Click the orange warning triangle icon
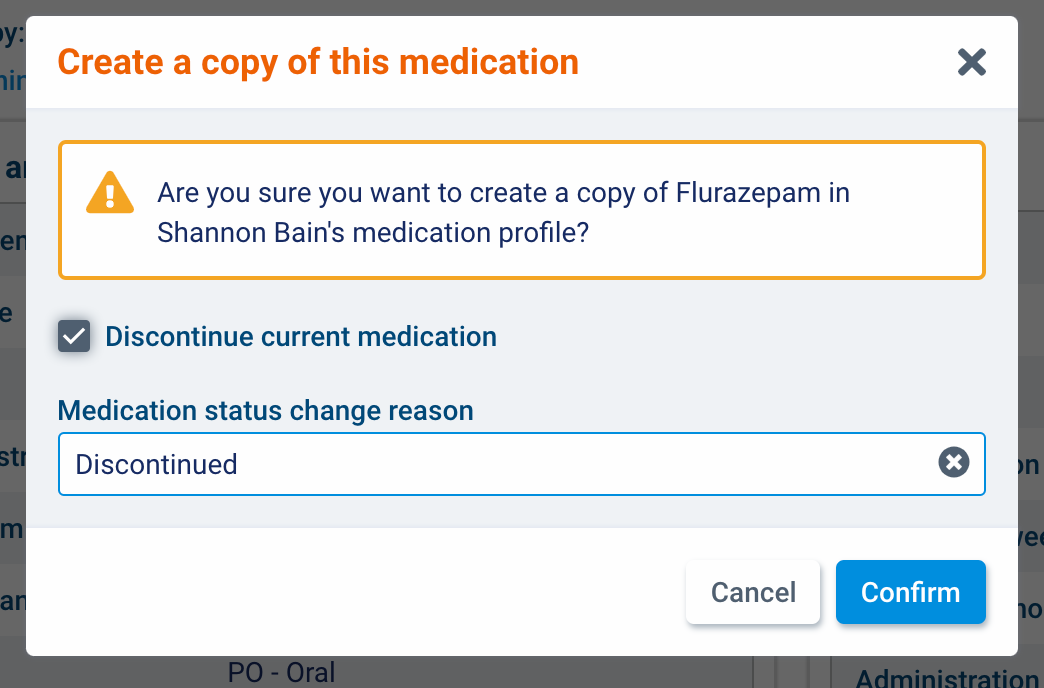The width and height of the screenshot is (1044, 688). (109, 193)
